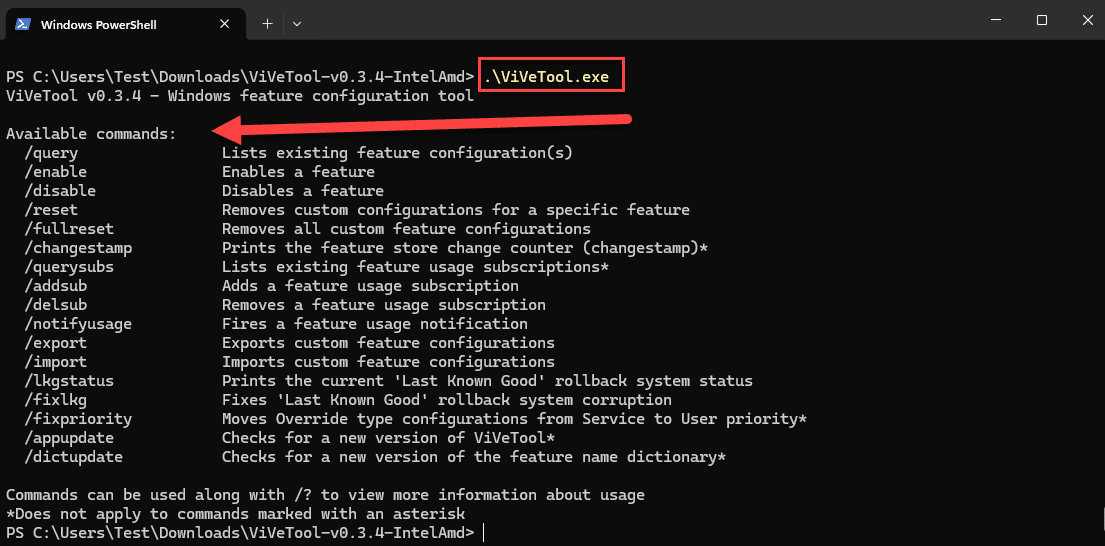The height and width of the screenshot is (546, 1105).
Task: Click 'Checks for a new version of ViVeTool*'
Action: pos(388,438)
